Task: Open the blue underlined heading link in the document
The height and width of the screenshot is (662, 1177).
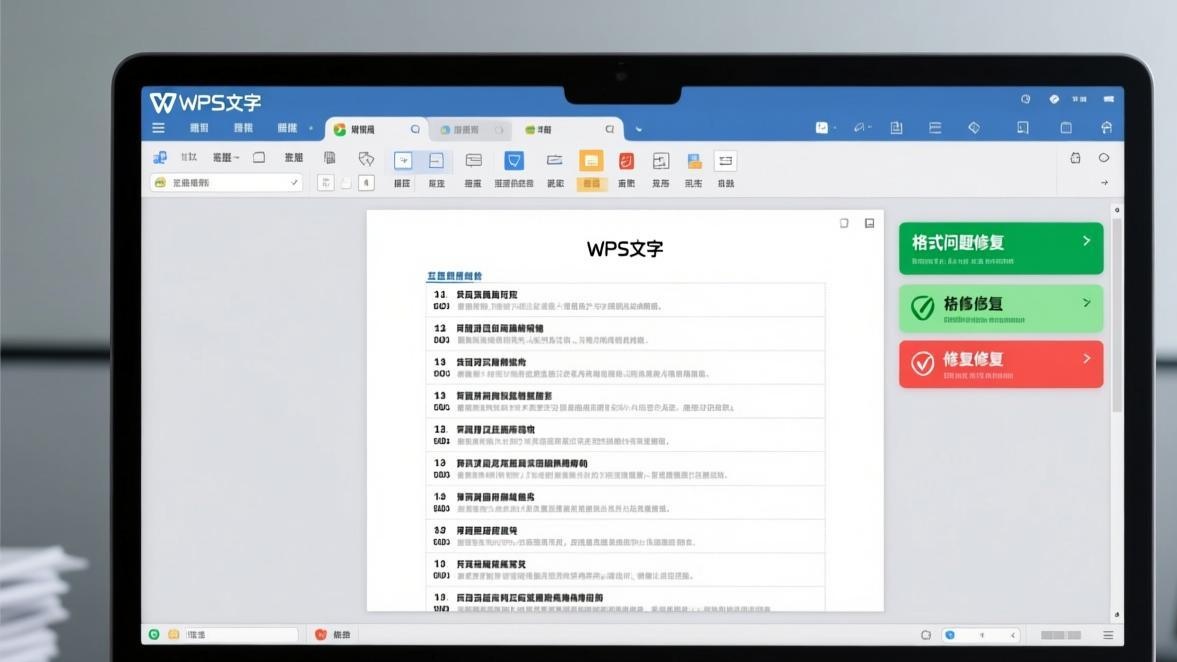Action: pos(455,276)
